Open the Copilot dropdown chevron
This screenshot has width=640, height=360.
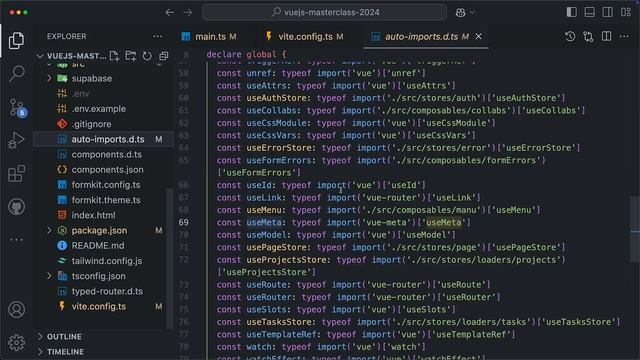point(473,13)
